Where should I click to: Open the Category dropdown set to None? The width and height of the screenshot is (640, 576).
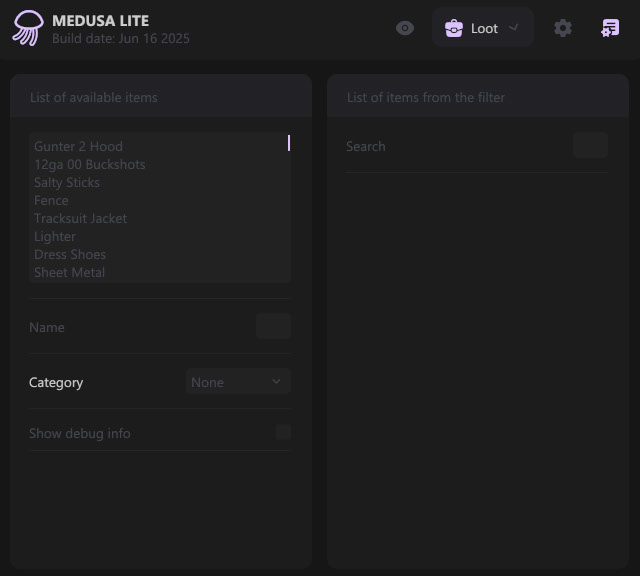[238, 382]
